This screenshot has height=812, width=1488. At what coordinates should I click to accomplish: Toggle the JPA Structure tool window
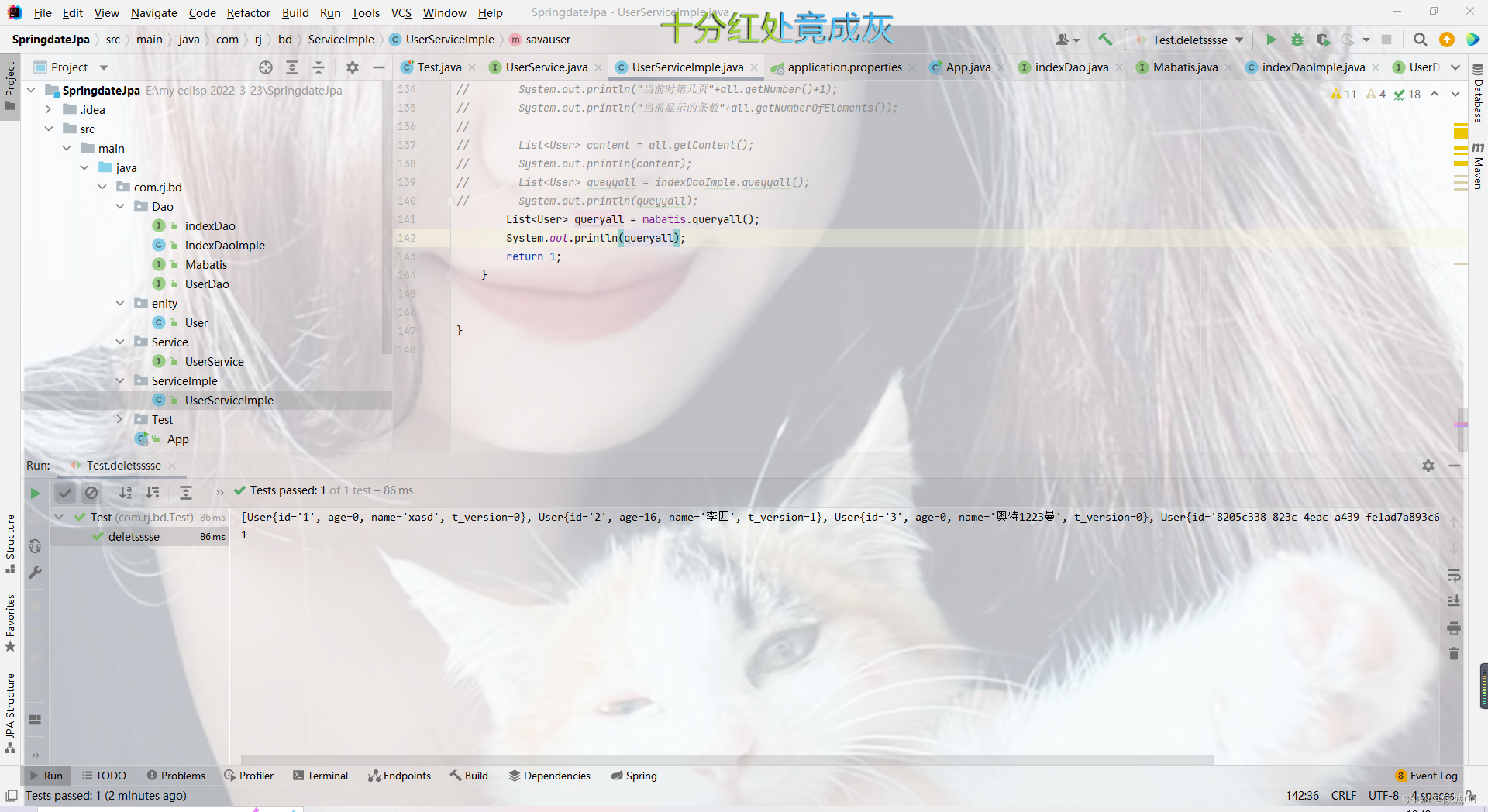click(10, 713)
